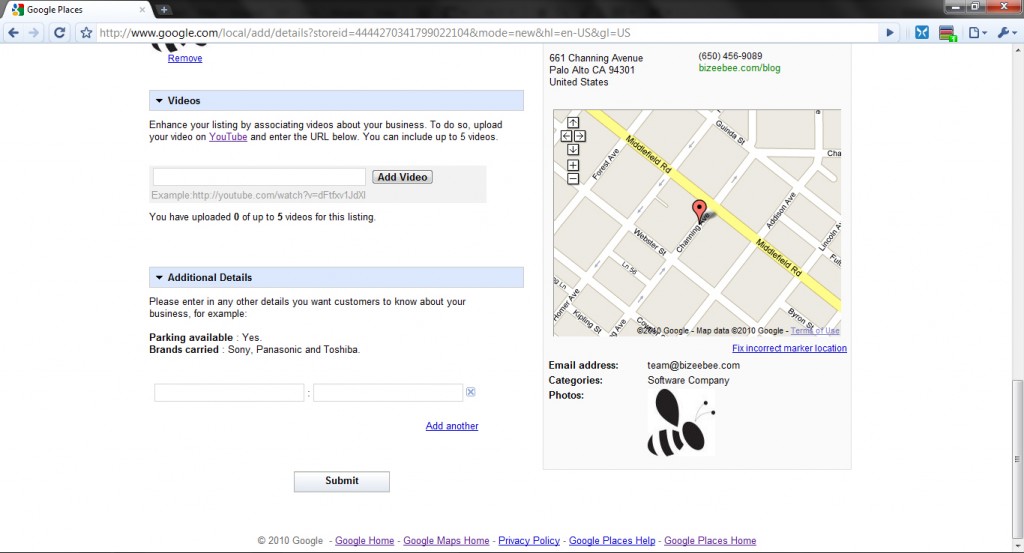Open Privacy Policy footer link
Image resolution: width=1024 pixels, height=553 pixels.
click(529, 541)
